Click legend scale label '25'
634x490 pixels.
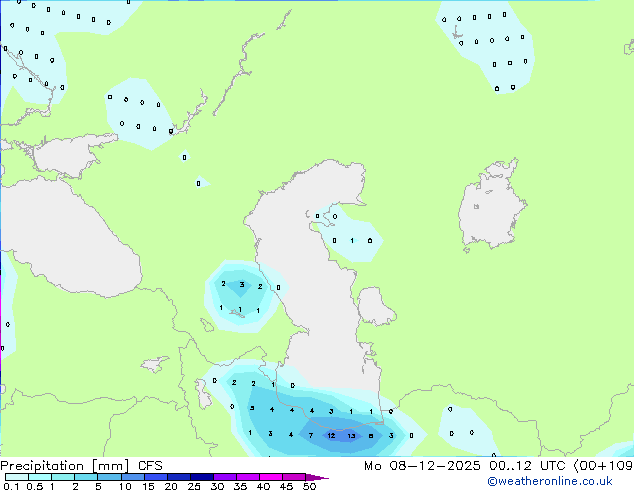click(194, 486)
